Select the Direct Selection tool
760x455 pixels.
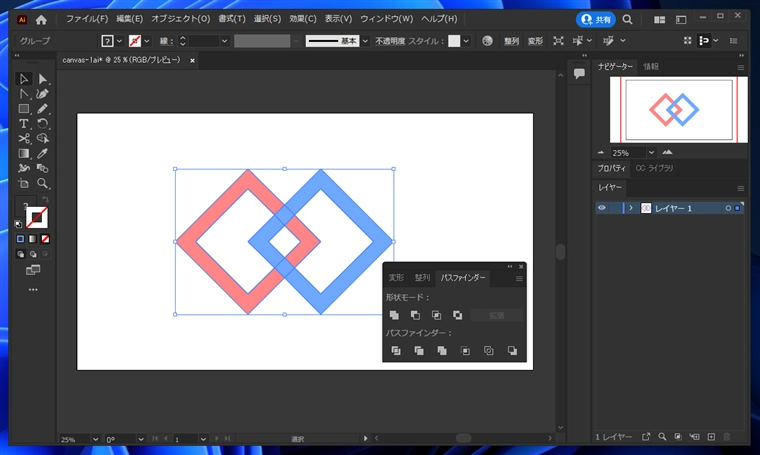[42, 78]
